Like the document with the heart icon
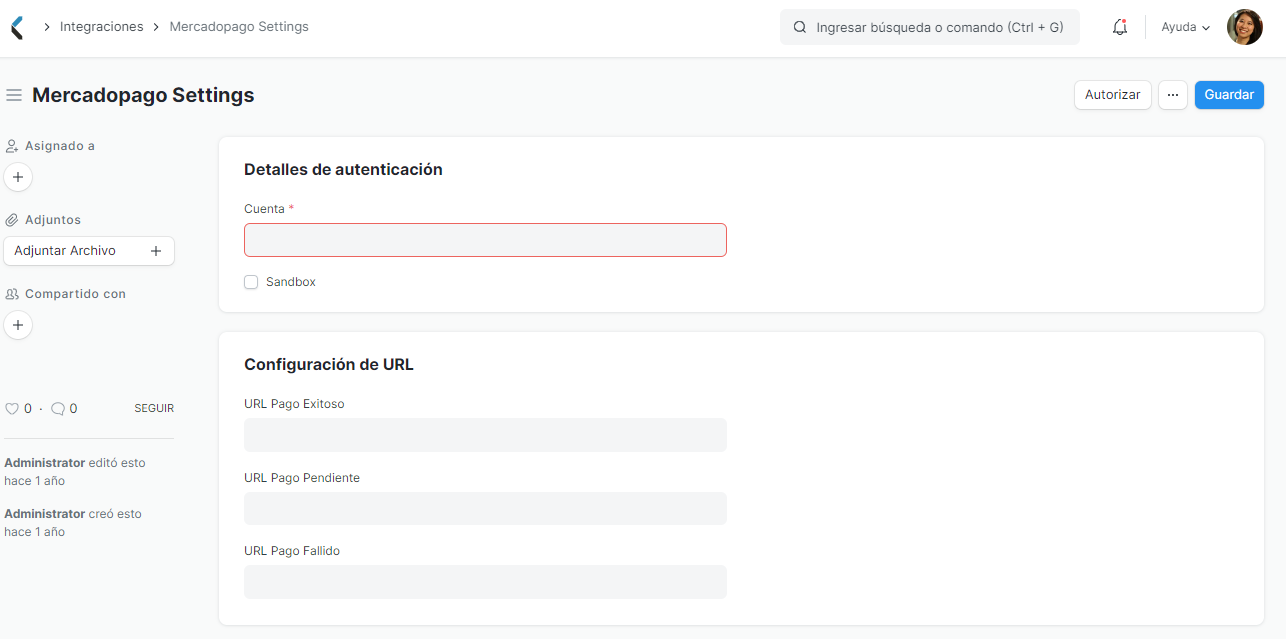This screenshot has height=639, width=1286. (x=12, y=408)
